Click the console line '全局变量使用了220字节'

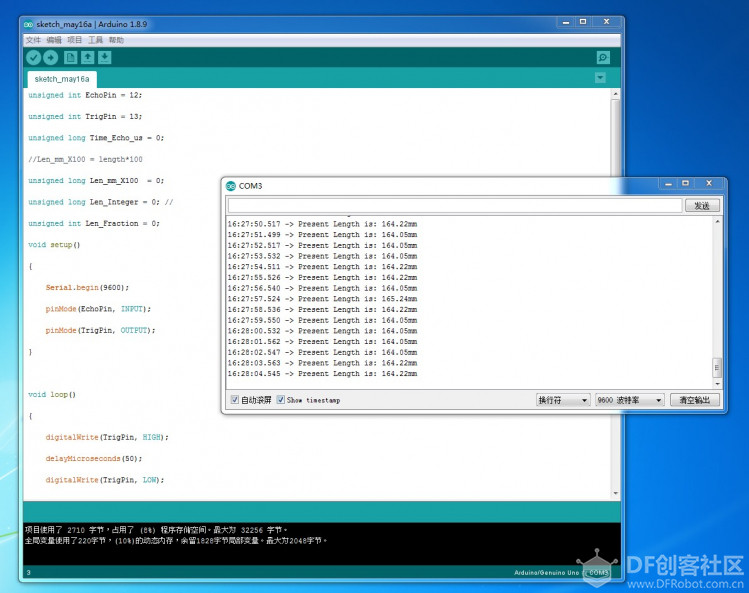tap(65, 541)
